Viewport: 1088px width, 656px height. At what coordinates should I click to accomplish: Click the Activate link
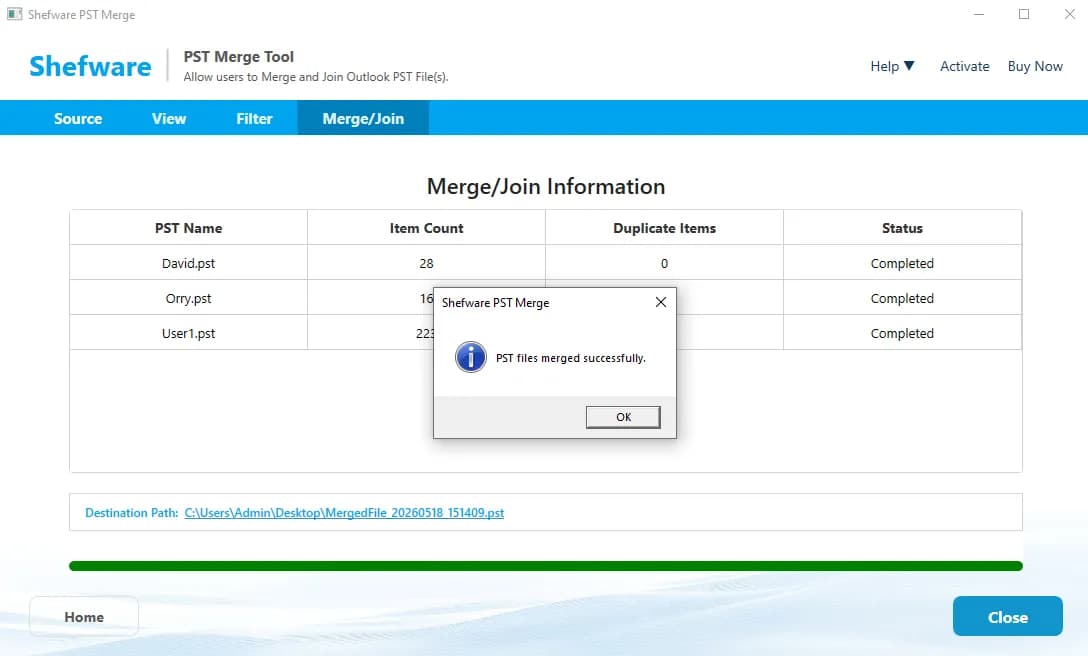pos(964,66)
